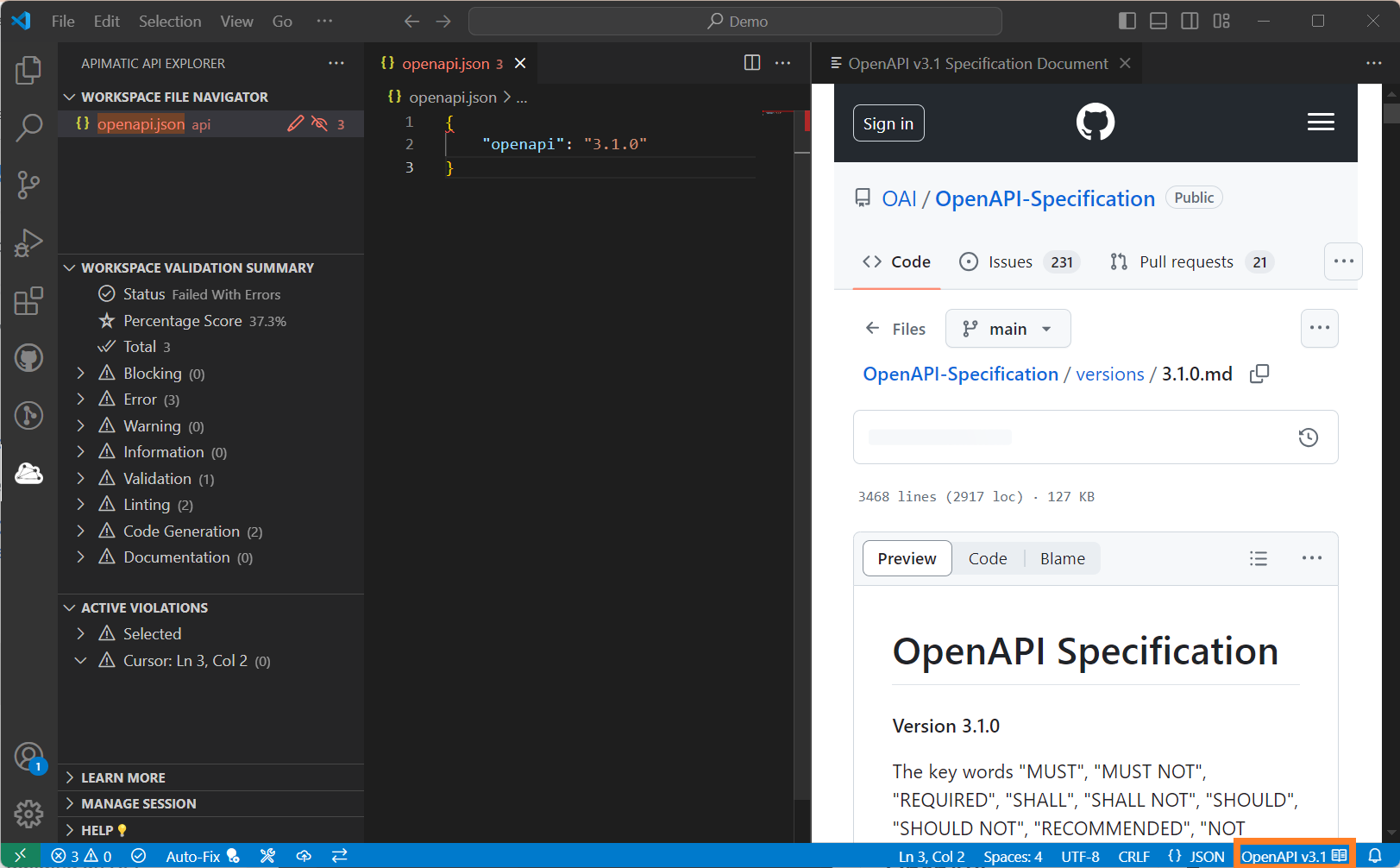Click the Auto-Fix button in the status bar
The height and width of the screenshot is (868, 1400).
(x=203, y=856)
